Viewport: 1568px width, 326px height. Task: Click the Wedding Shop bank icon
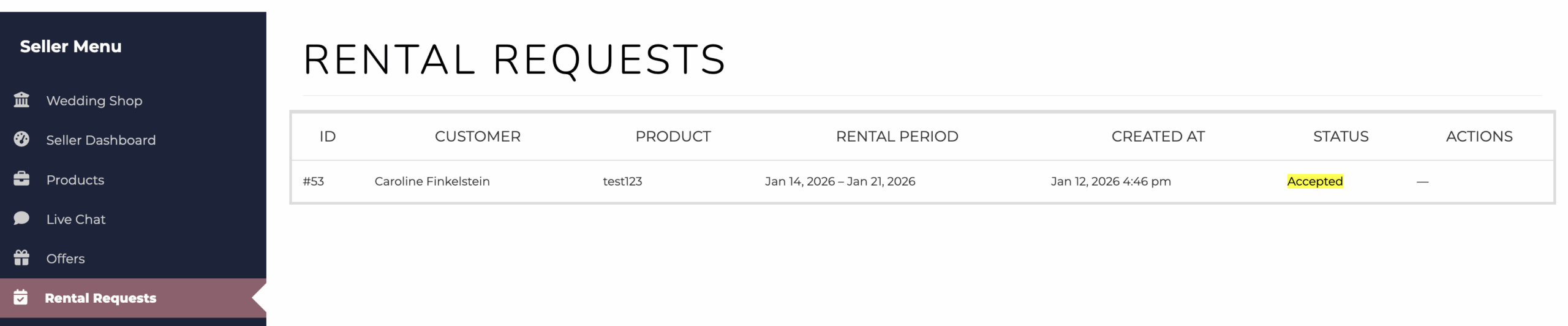[21, 100]
